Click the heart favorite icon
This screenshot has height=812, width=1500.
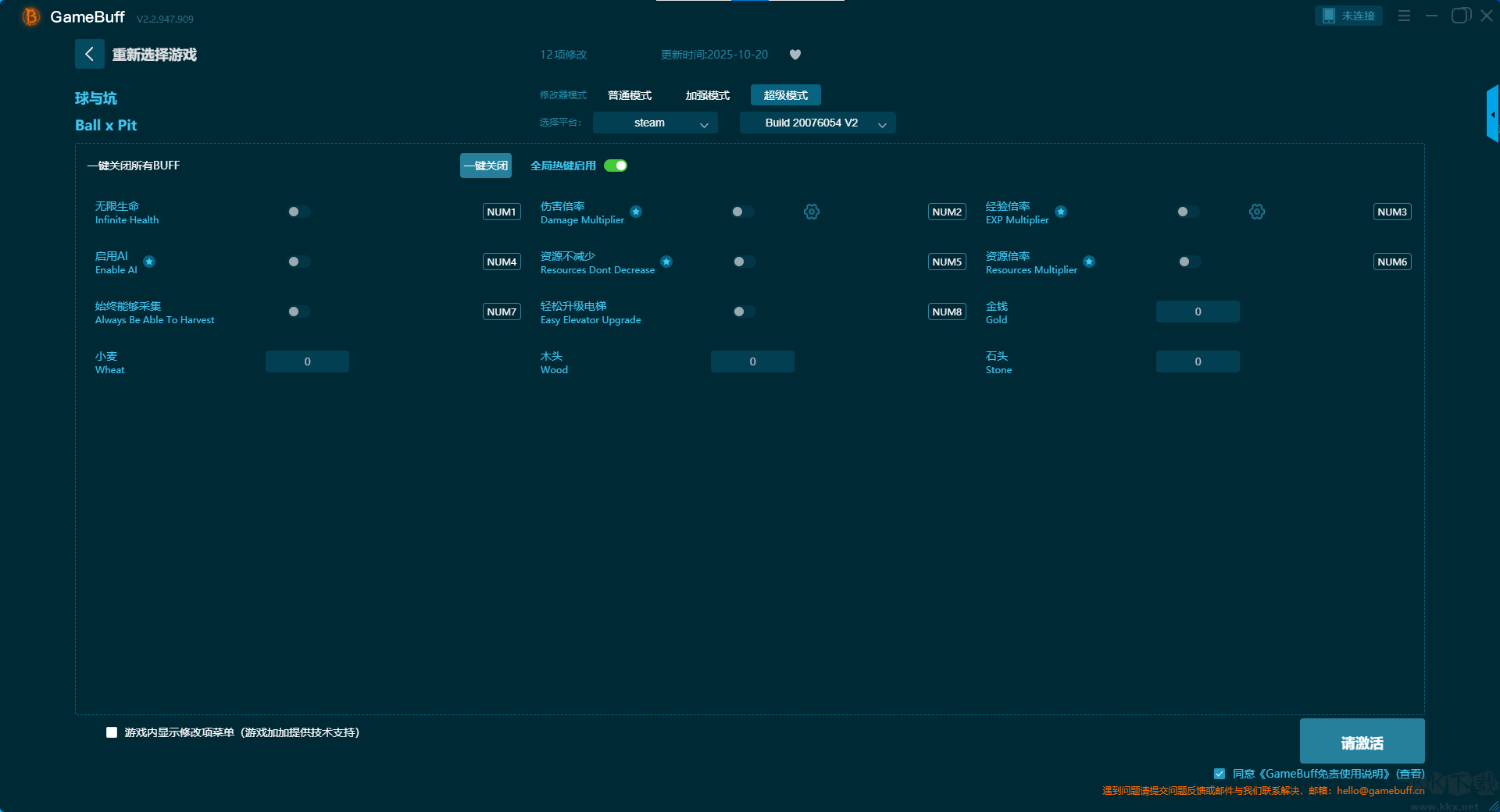(x=795, y=55)
